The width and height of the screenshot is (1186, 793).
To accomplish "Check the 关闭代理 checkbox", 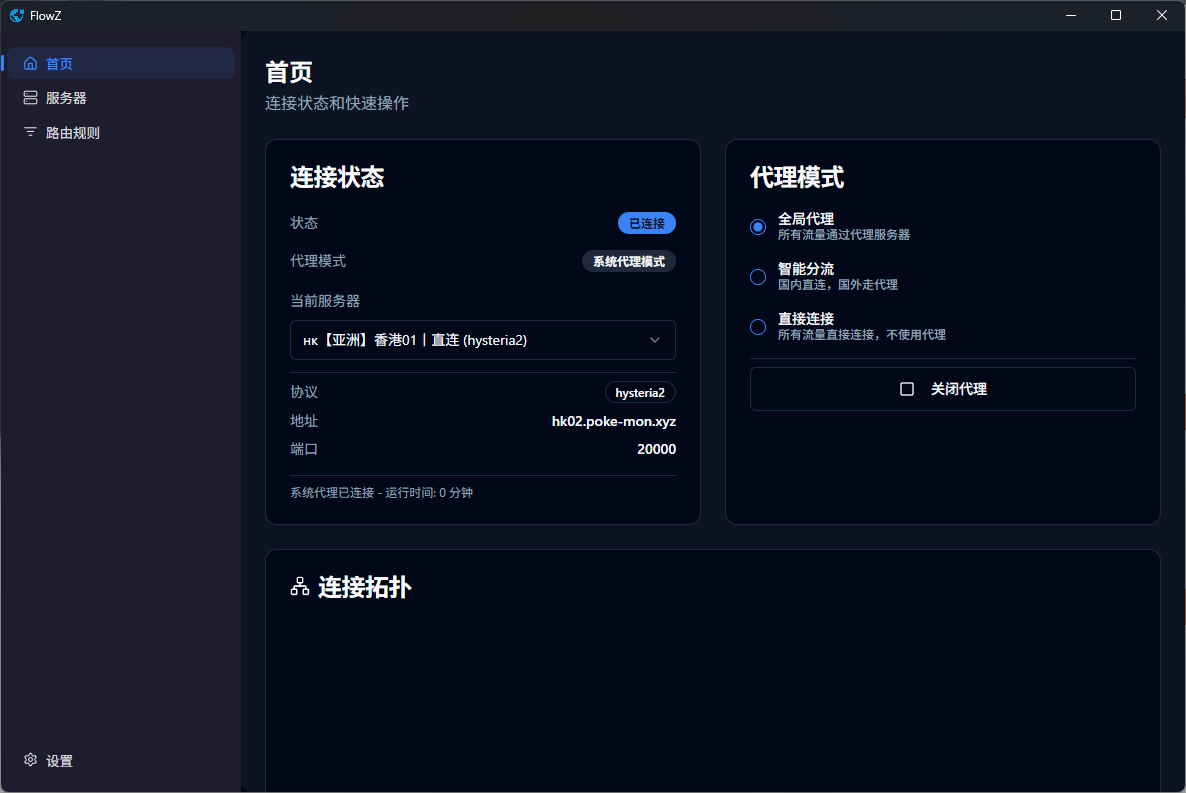I will click(x=909, y=389).
